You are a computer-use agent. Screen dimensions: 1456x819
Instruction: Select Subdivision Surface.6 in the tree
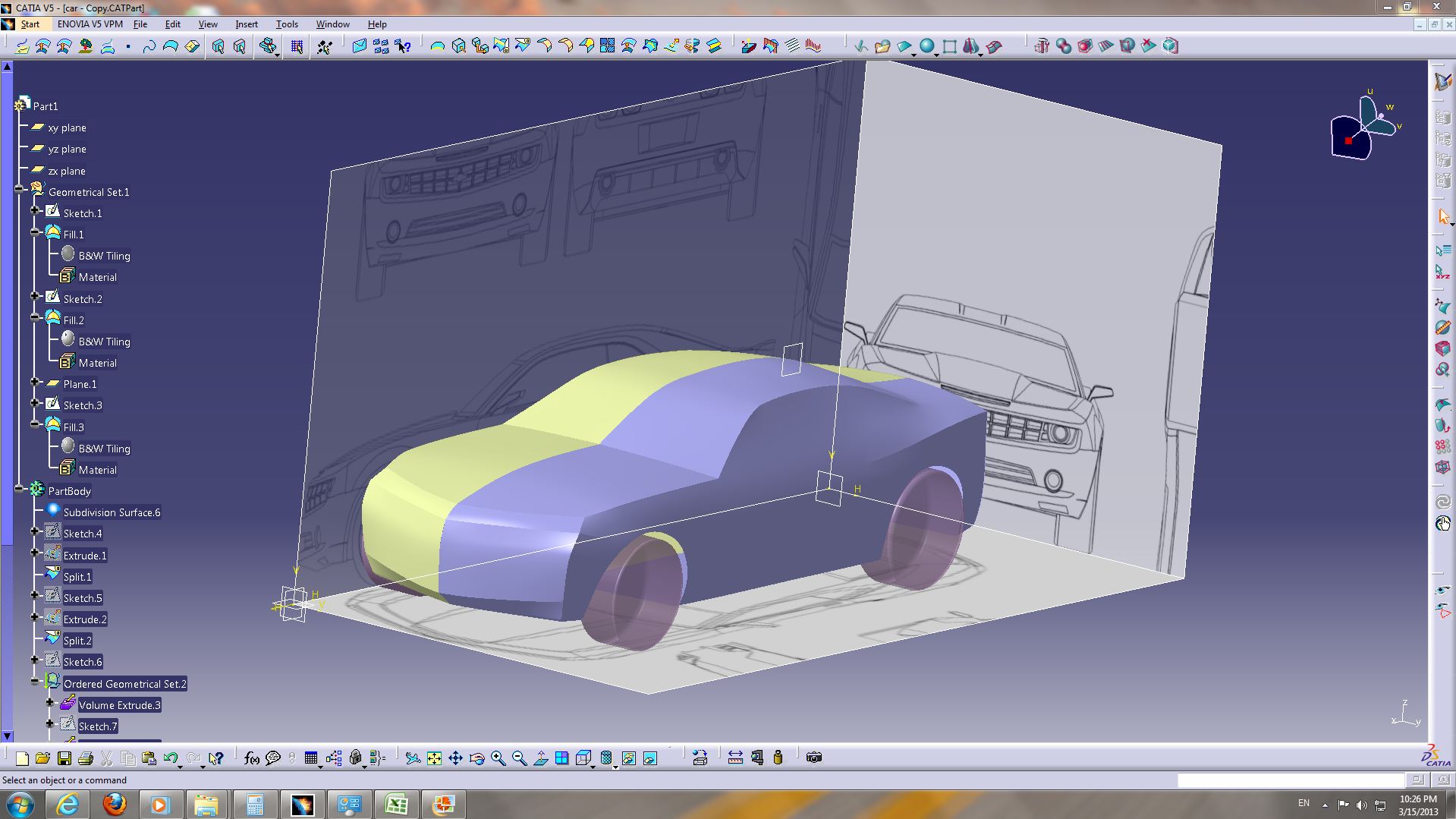112,512
